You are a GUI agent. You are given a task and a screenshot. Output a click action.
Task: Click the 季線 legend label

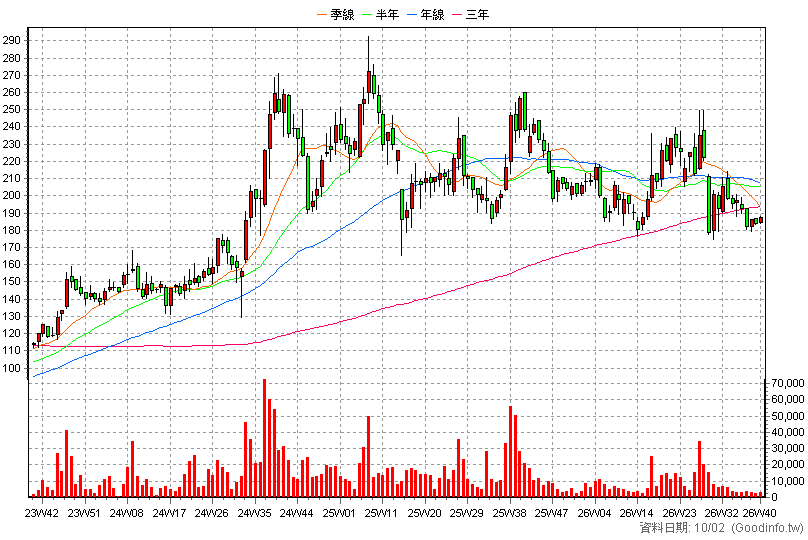[x=342, y=14]
